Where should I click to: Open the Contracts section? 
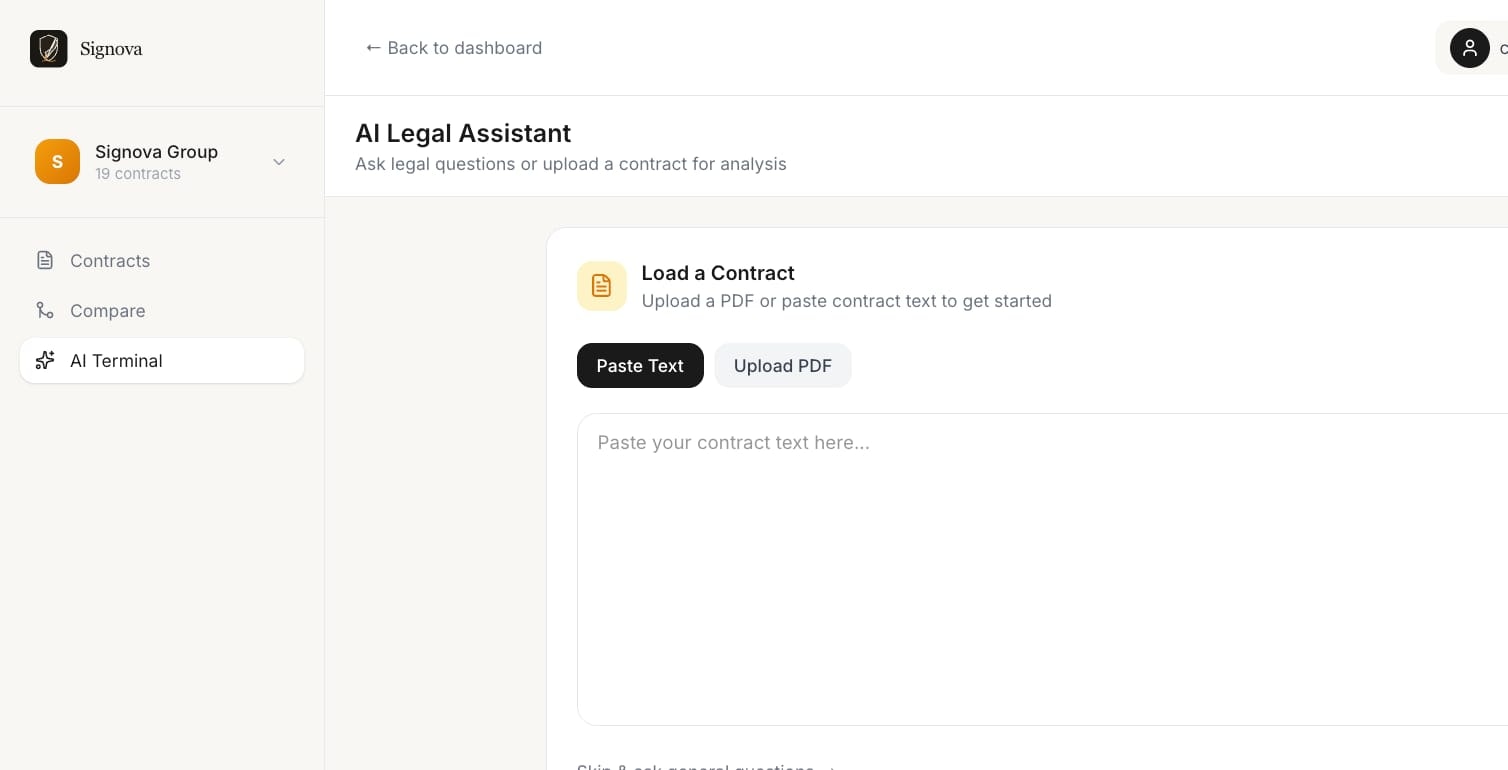pyautogui.click(x=110, y=260)
